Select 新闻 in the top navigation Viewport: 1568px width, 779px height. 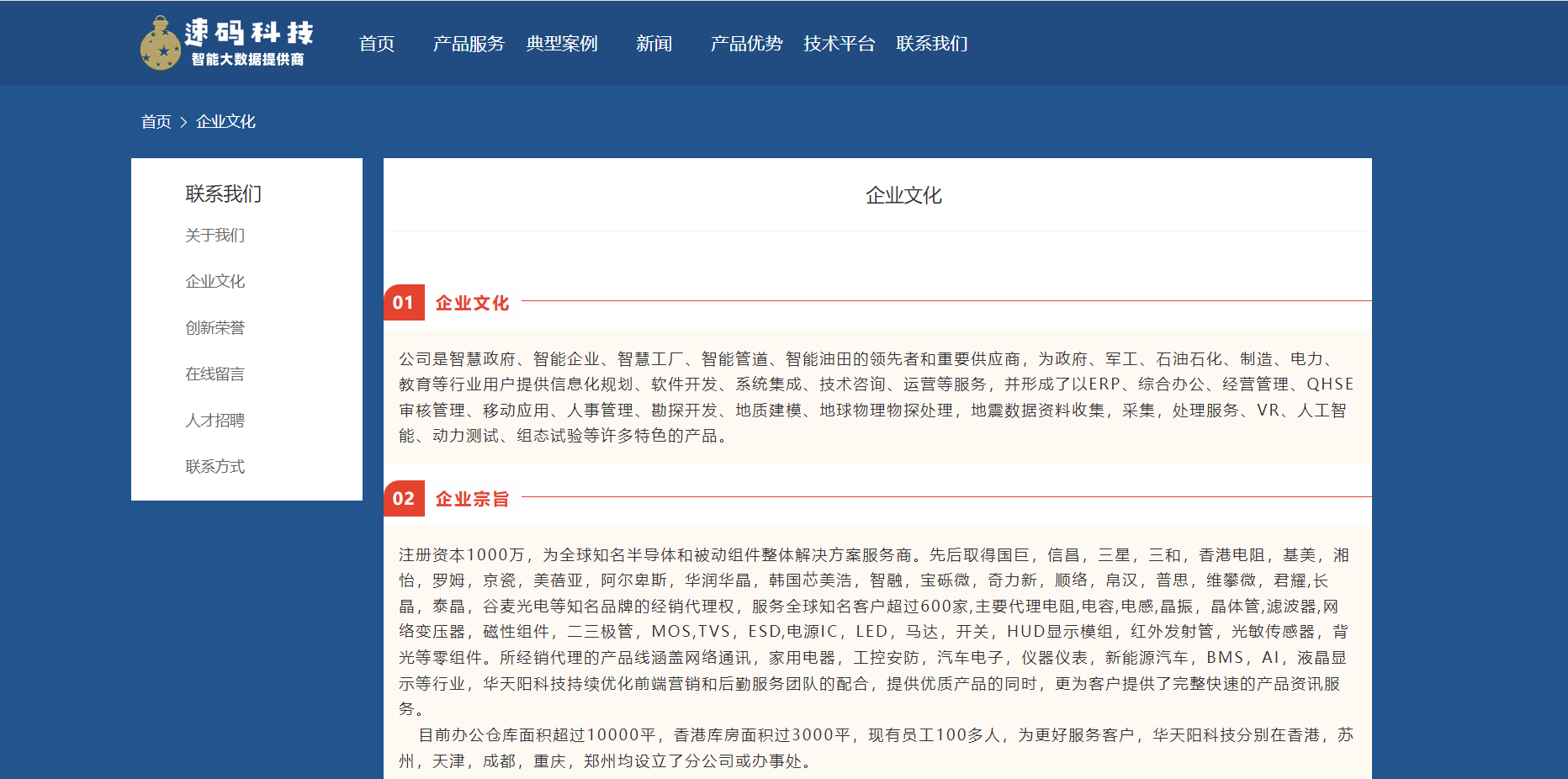coord(654,44)
